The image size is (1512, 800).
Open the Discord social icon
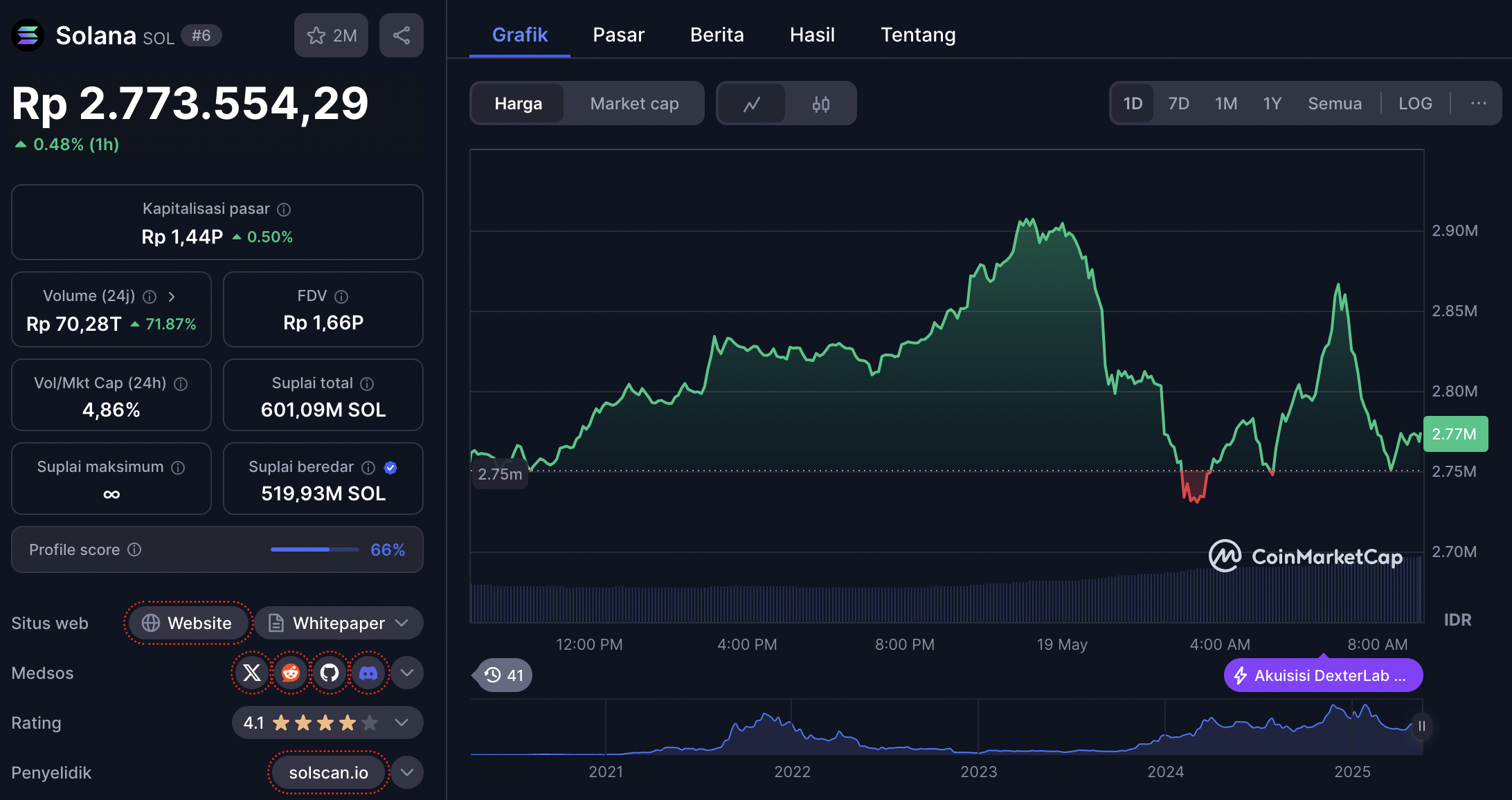[x=368, y=673]
